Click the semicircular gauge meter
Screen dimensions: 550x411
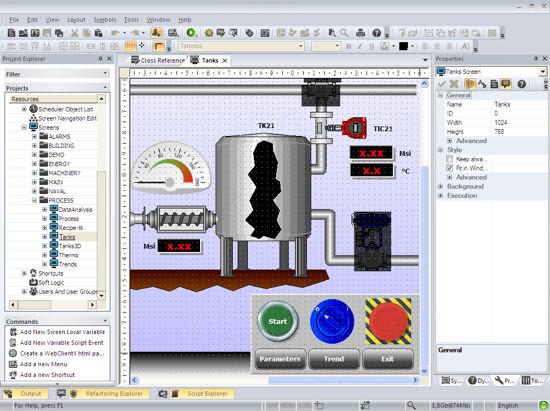coord(171,167)
